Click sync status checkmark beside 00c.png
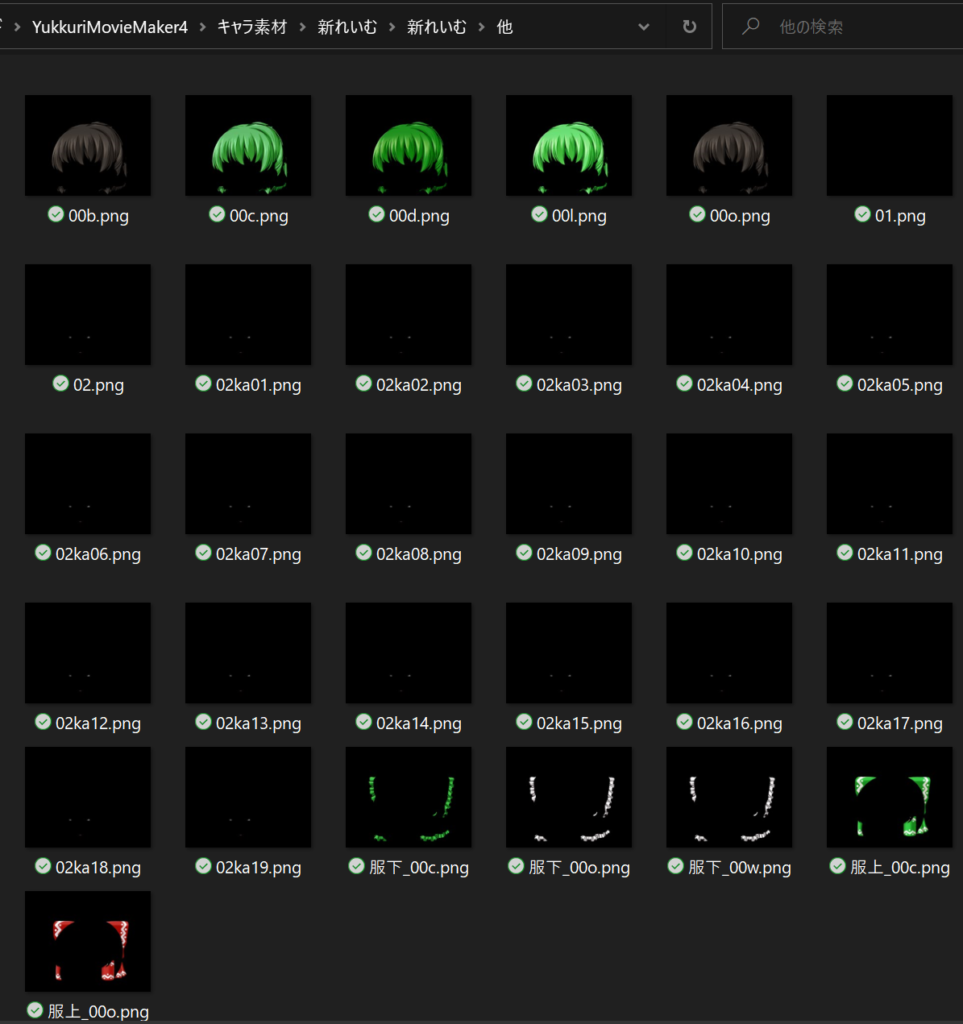 pos(217,214)
